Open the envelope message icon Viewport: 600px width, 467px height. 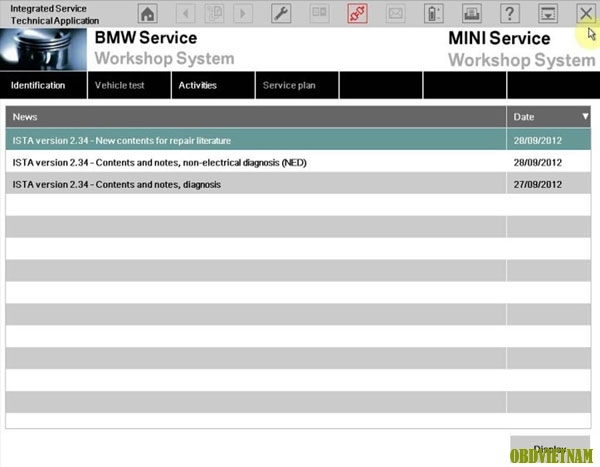pos(395,14)
